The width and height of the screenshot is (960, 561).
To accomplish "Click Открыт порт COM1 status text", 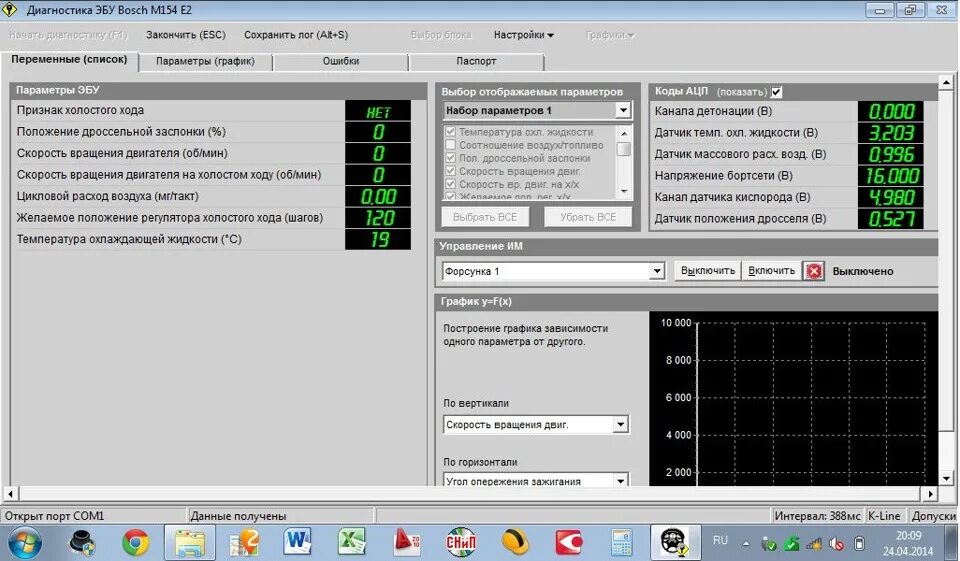I will pos(54,516).
